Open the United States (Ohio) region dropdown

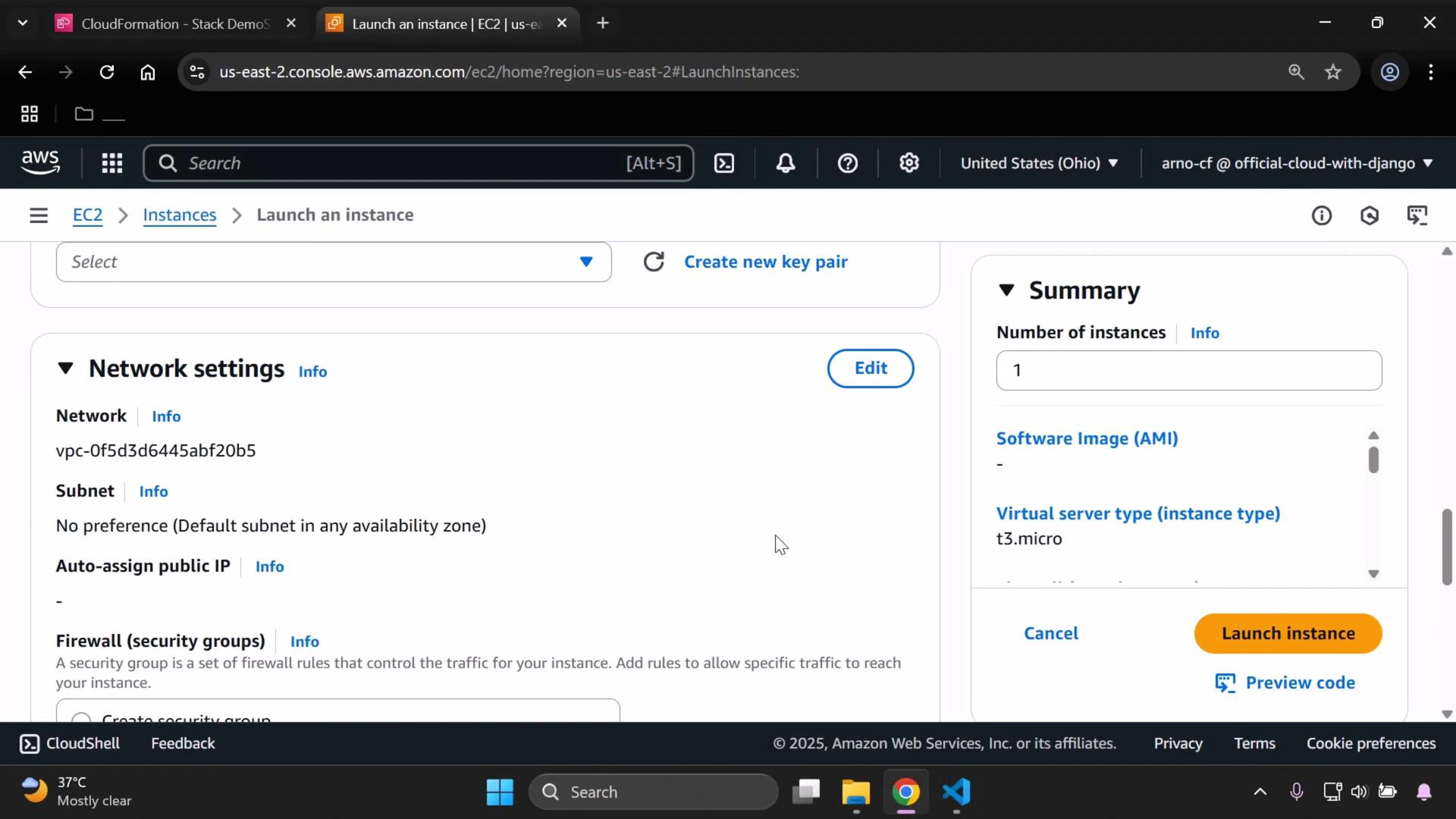pos(1038,163)
